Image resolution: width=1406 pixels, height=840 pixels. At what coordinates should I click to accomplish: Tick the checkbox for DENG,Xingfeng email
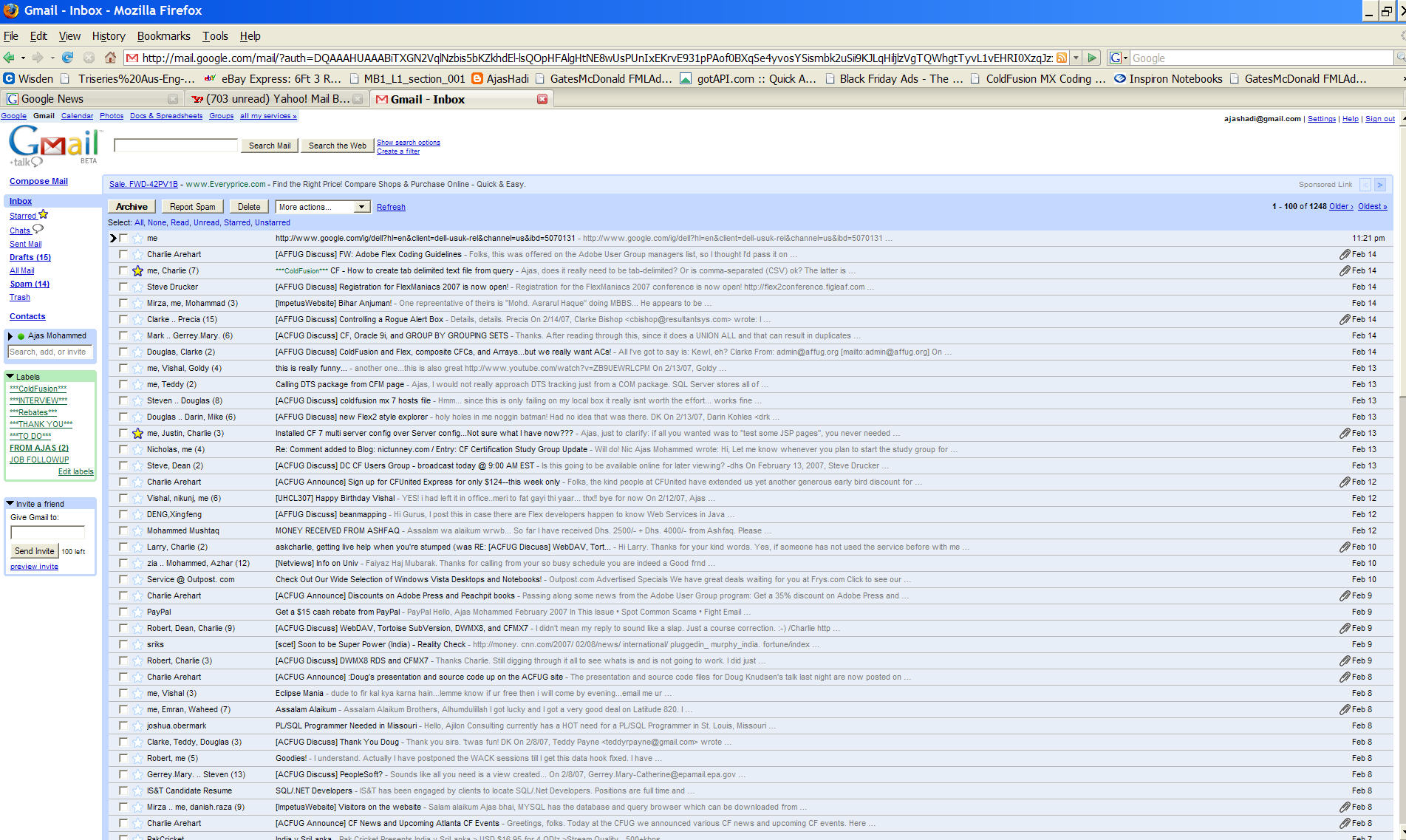[123, 514]
